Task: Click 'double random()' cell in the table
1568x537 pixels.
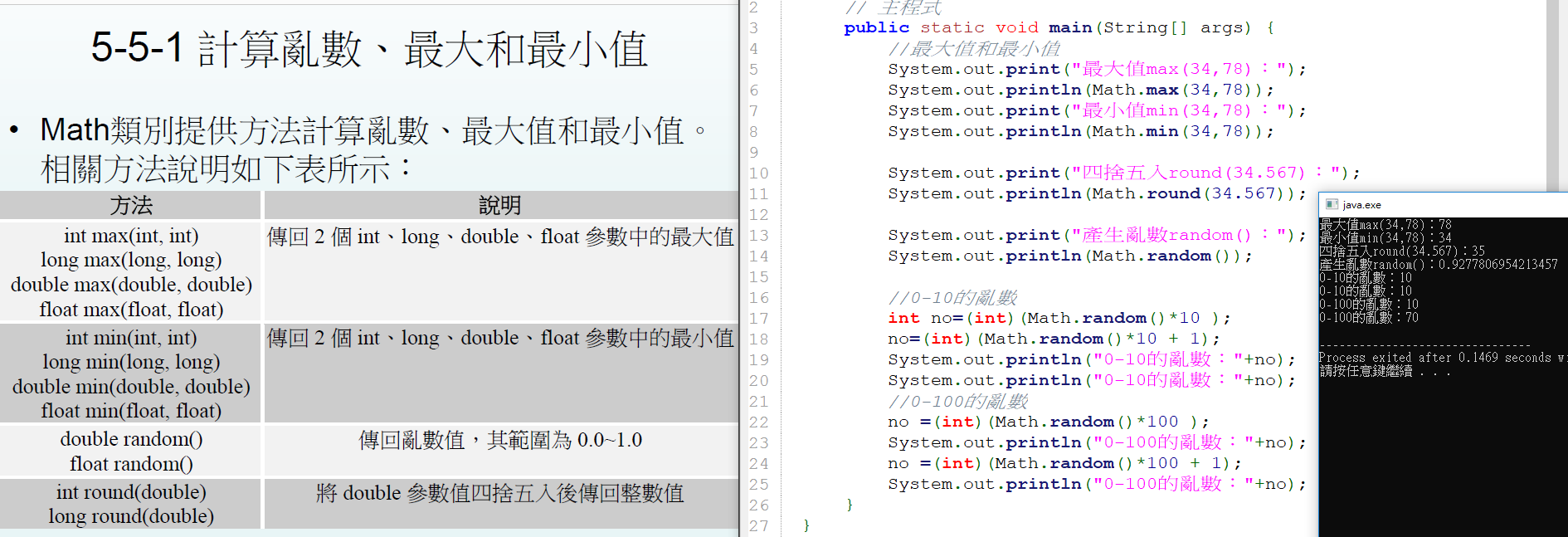Action: [x=131, y=439]
